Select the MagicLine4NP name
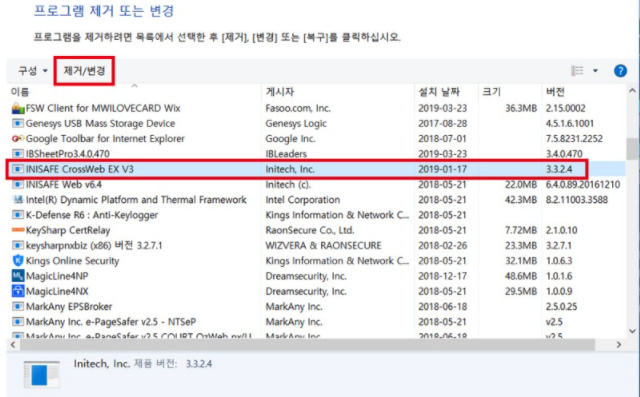The height and width of the screenshot is (397, 640). click(57, 276)
